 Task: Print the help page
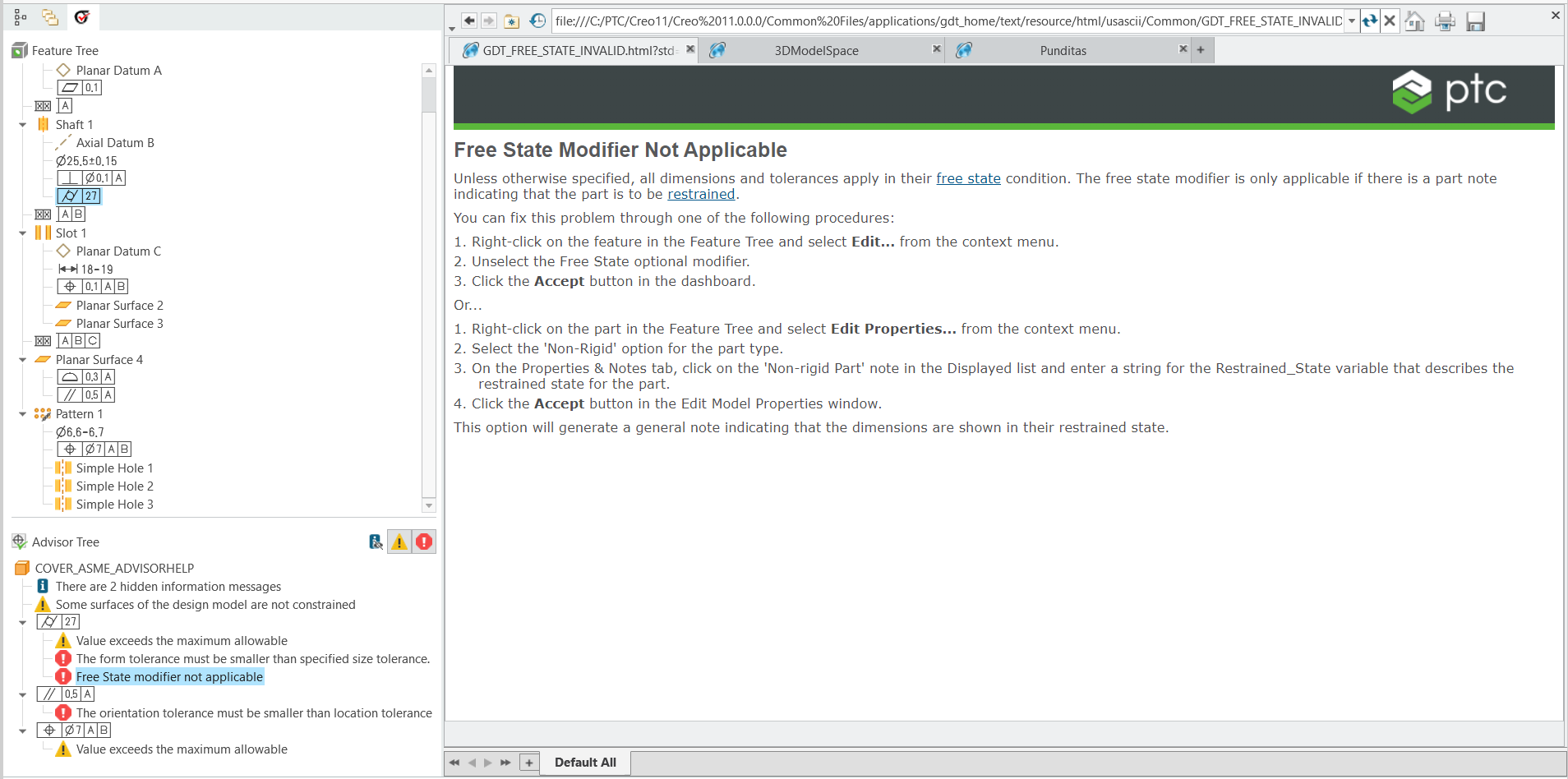(x=1445, y=21)
